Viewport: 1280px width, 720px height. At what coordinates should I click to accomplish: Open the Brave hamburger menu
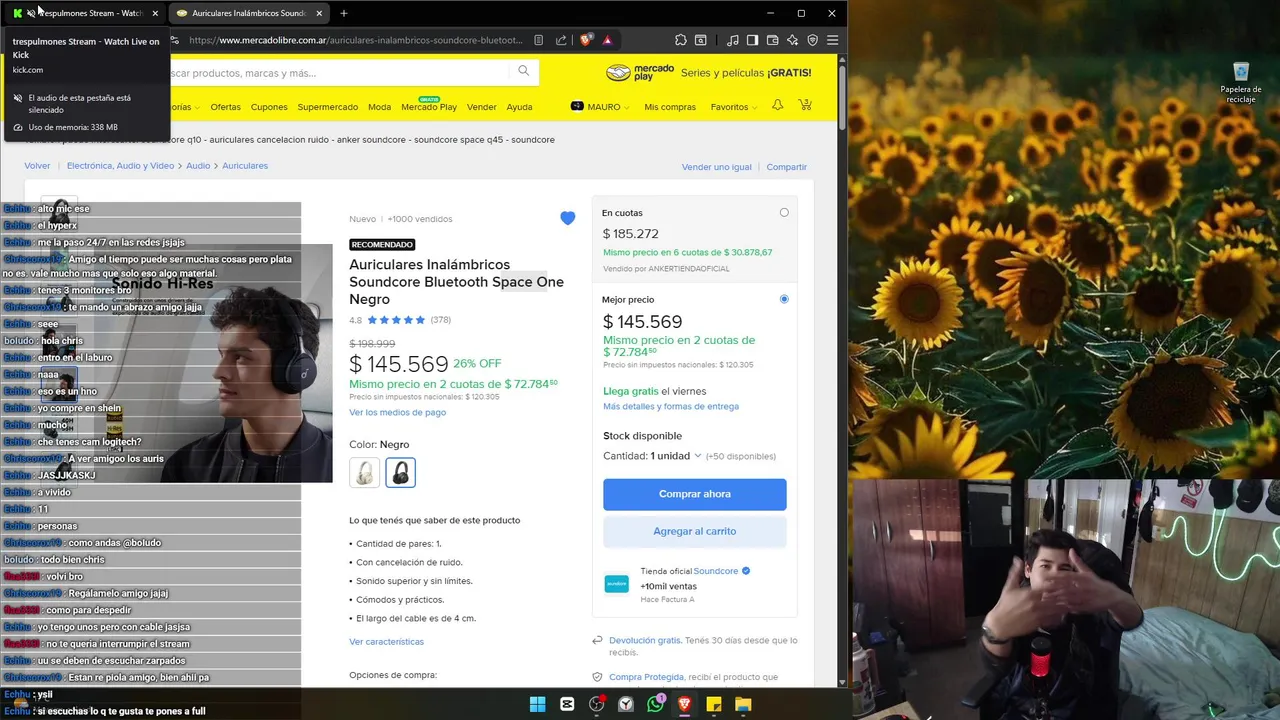pyautogui.click(x=832, y=40)
